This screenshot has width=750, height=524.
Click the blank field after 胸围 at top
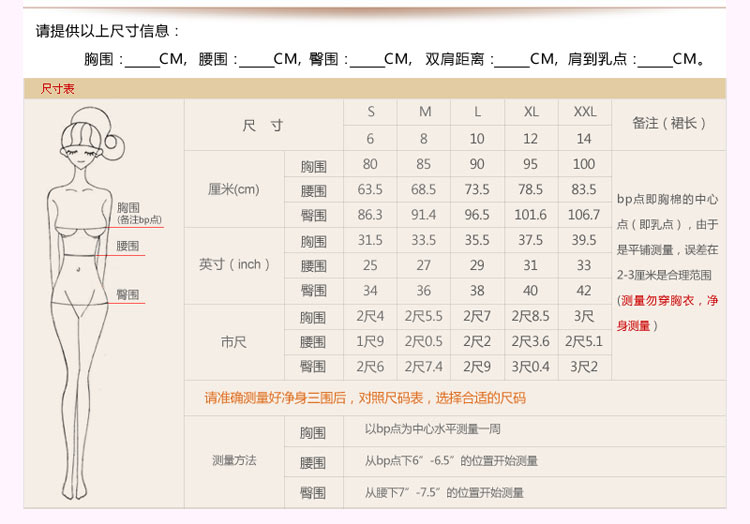pyautogui.click(x=142, y=60)
